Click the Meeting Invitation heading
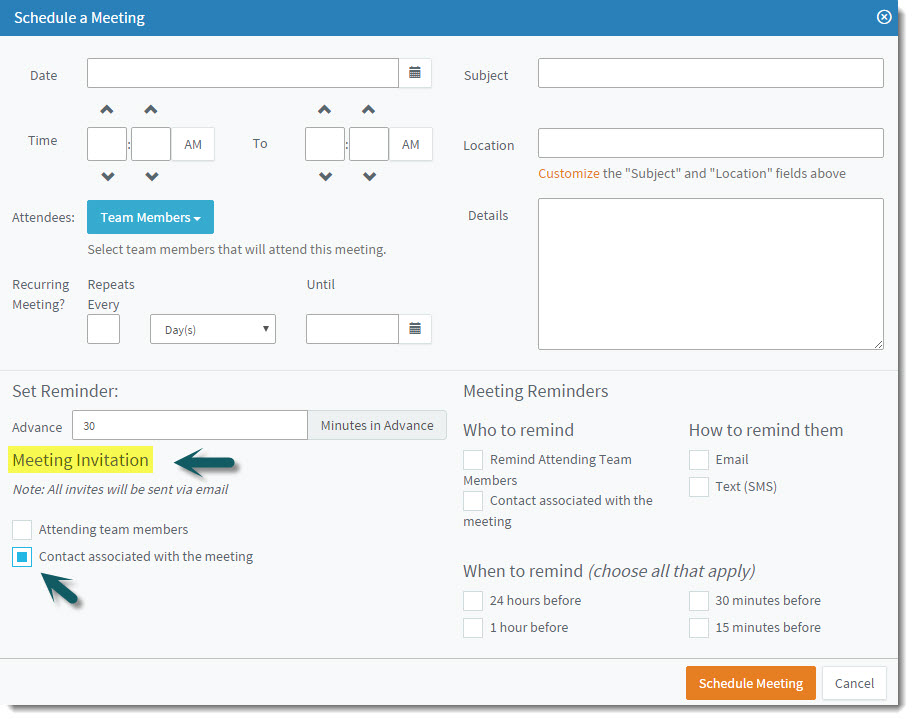Screen dimensions: 913x720 pos(80,460)
